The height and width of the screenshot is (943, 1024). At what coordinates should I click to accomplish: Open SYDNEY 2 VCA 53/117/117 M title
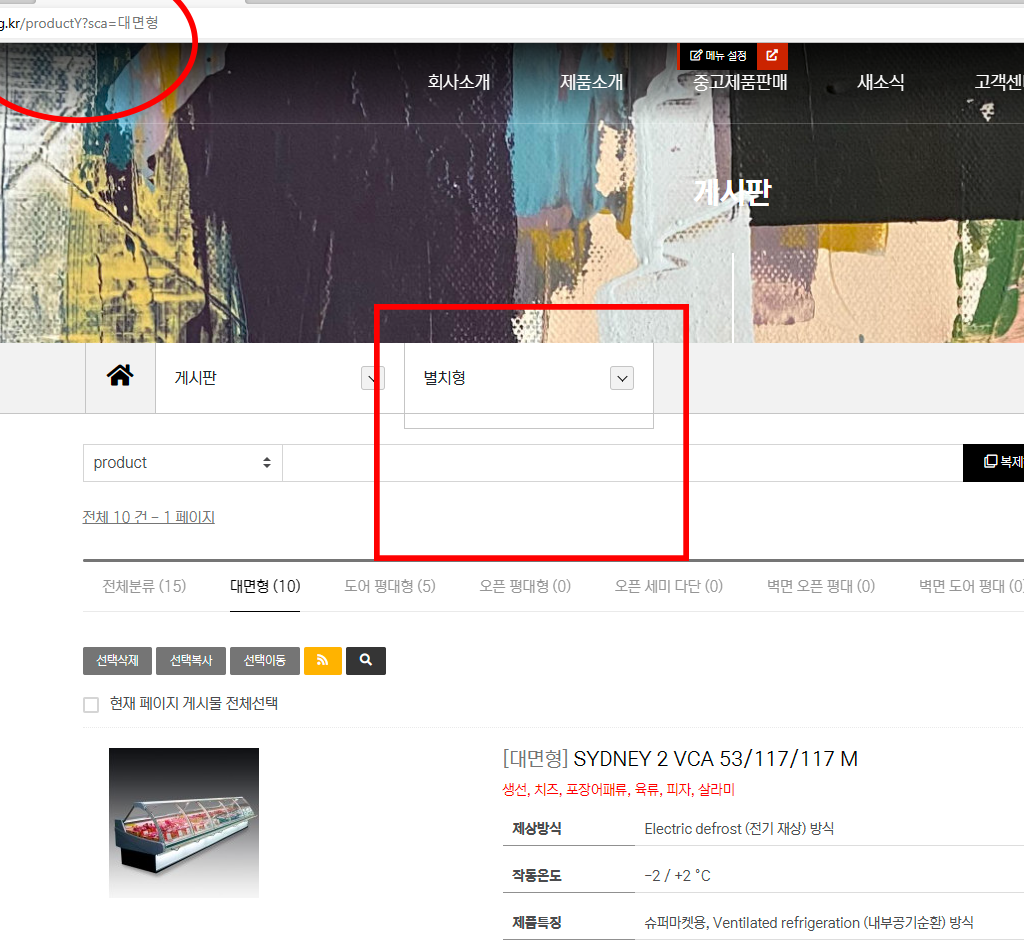(x=715, y=759)
